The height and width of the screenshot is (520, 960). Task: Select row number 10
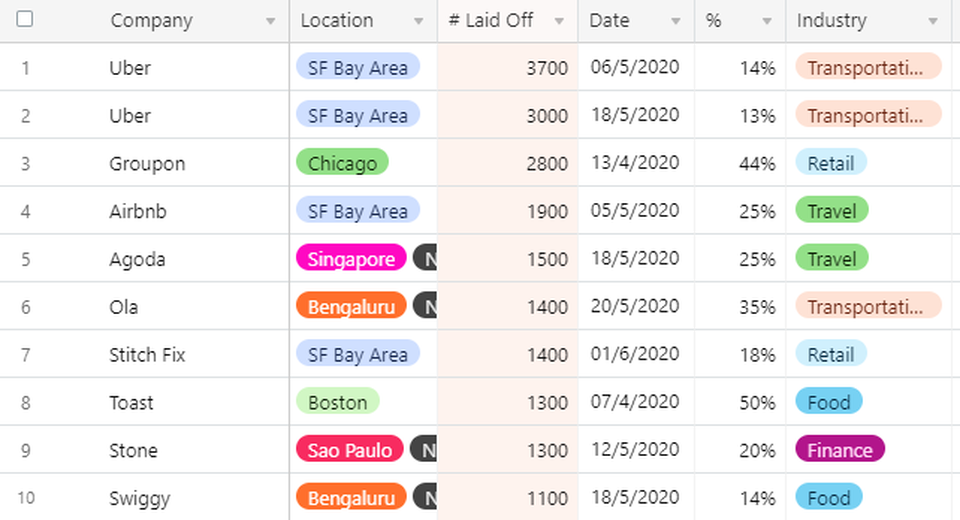pos(26,497)
